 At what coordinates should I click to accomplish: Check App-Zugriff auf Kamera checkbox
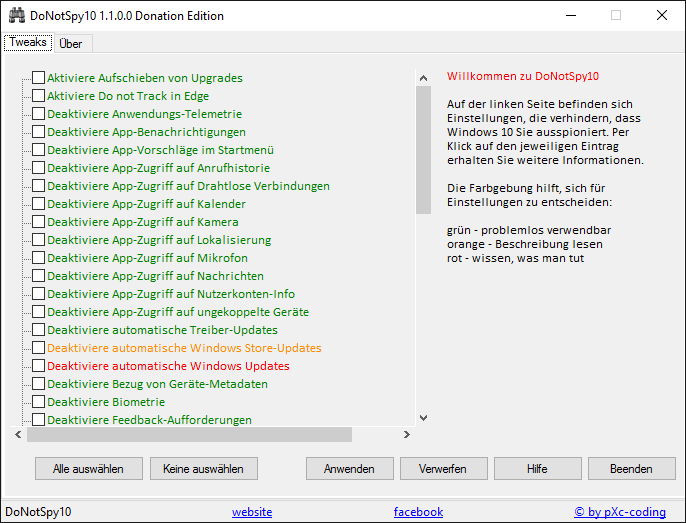tap(38, 221)
